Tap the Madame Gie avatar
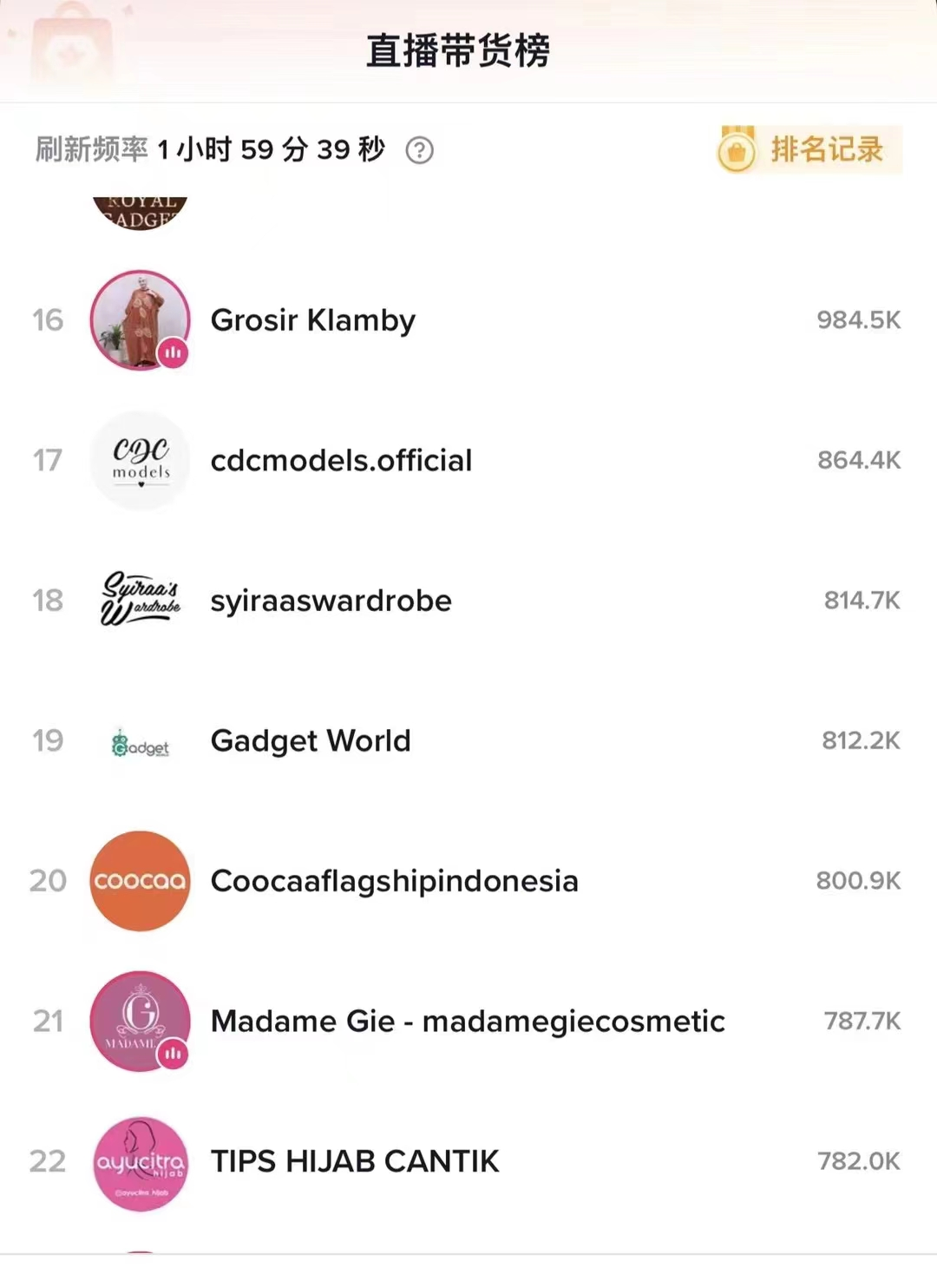 point(138,1019)
